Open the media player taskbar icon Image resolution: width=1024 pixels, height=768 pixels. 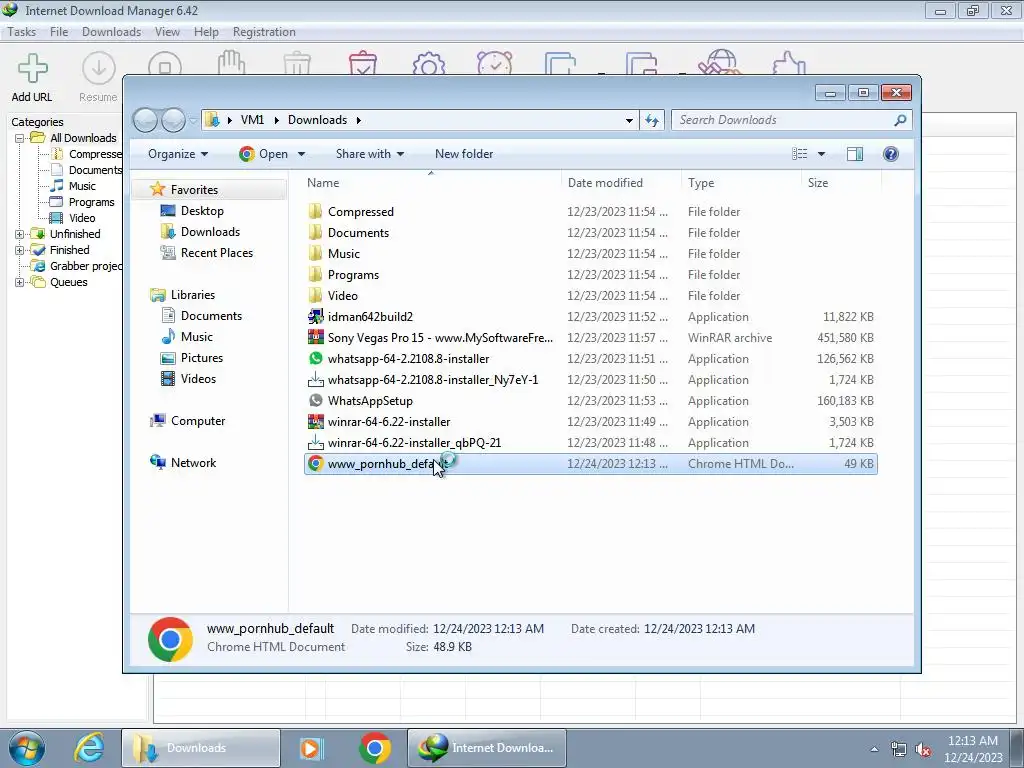[311, 748]
